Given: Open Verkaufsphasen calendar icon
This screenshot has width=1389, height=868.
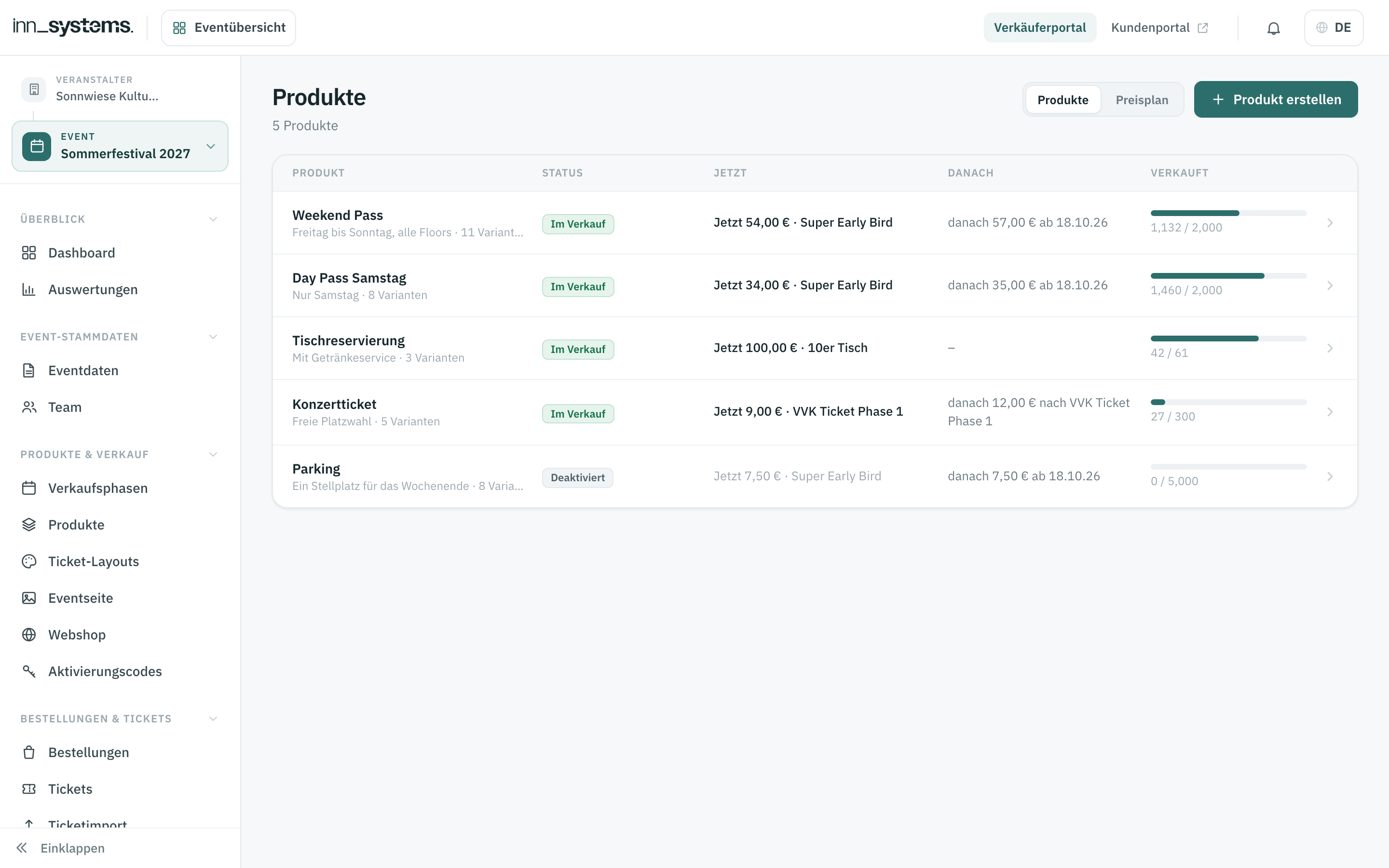Looking at the screenshot, I should click(x=29, y=488).
